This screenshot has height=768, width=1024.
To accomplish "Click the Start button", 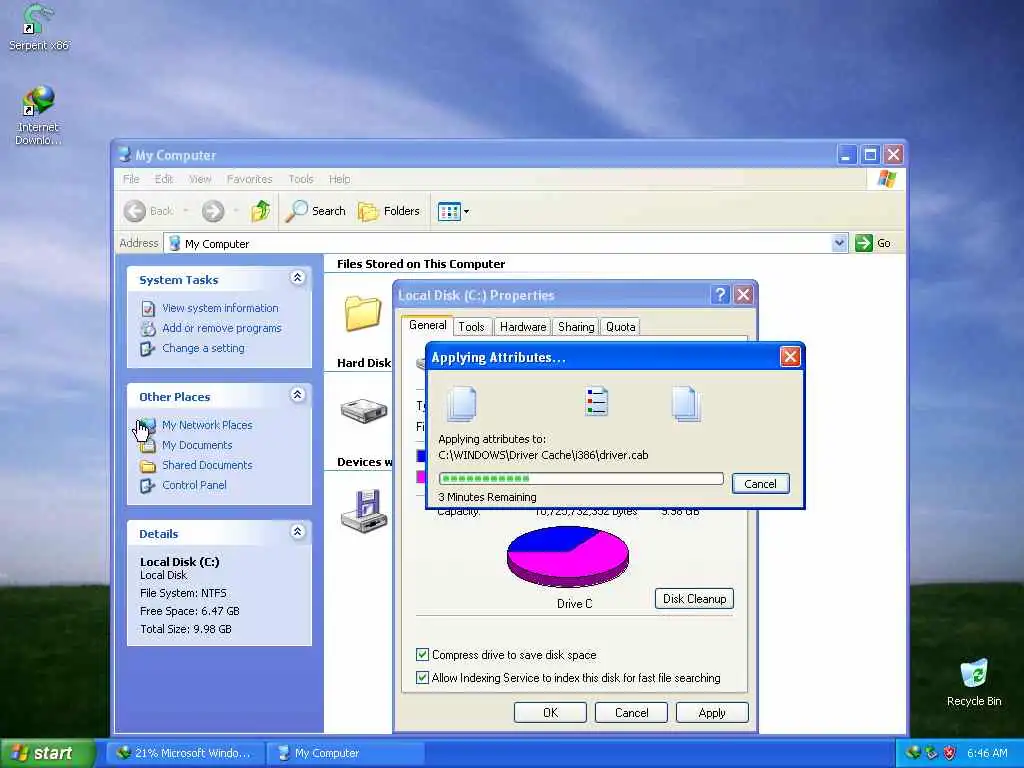I will [x=48, y=753].
